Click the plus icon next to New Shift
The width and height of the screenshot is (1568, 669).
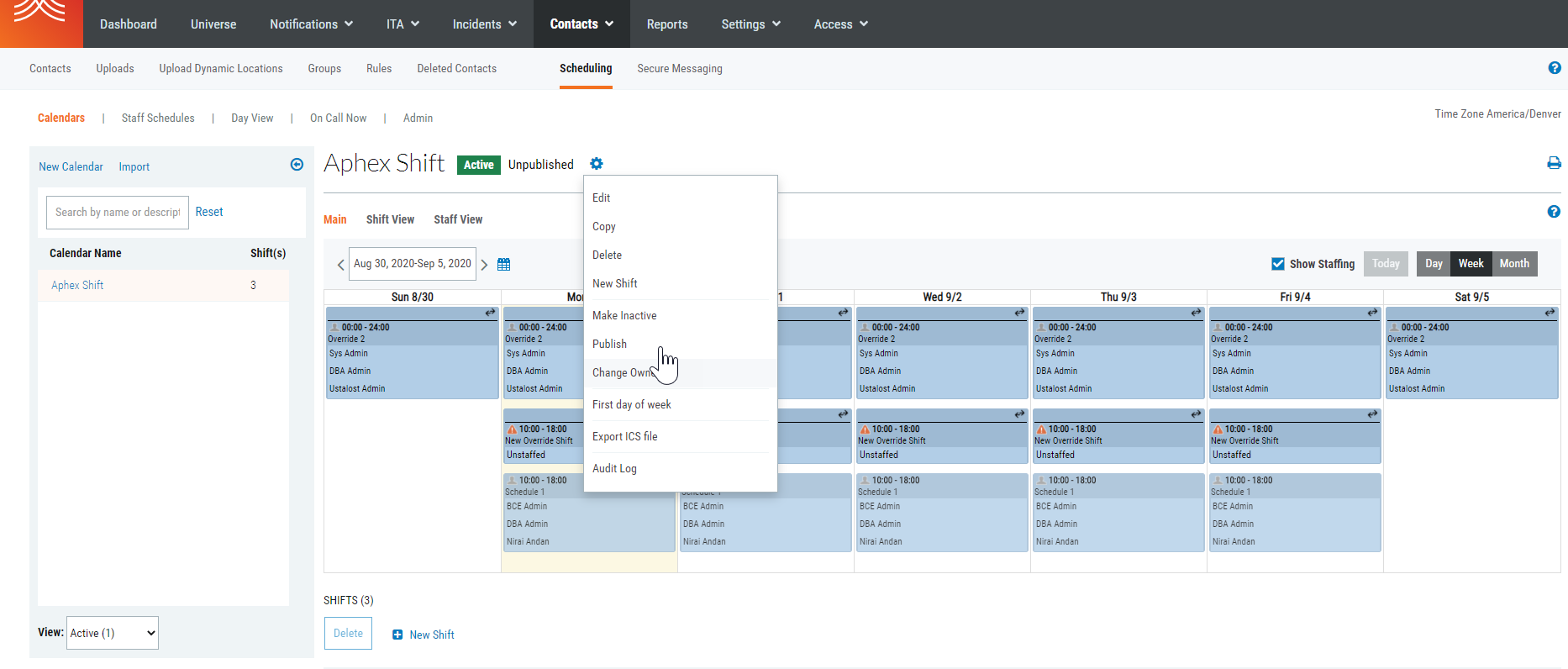tap(397, 635)
